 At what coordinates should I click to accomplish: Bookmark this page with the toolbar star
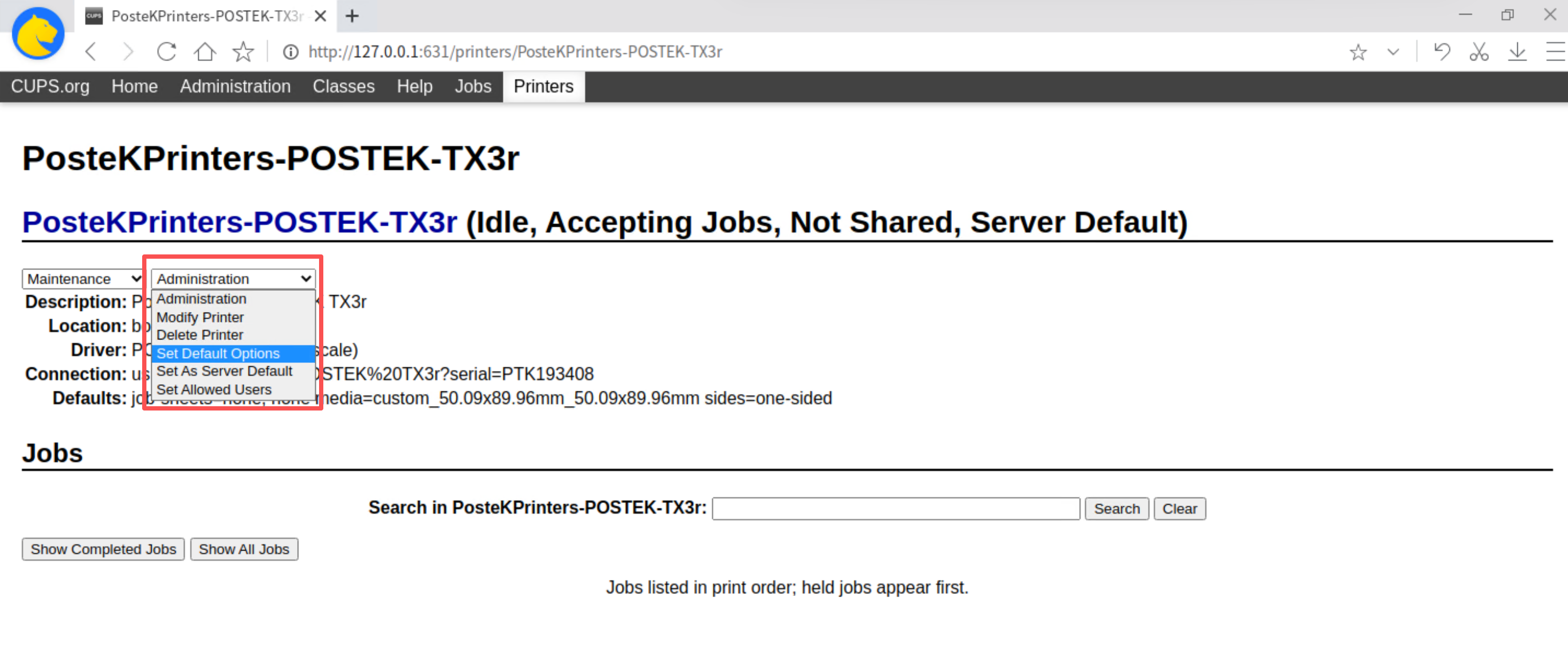coord(243,52)
